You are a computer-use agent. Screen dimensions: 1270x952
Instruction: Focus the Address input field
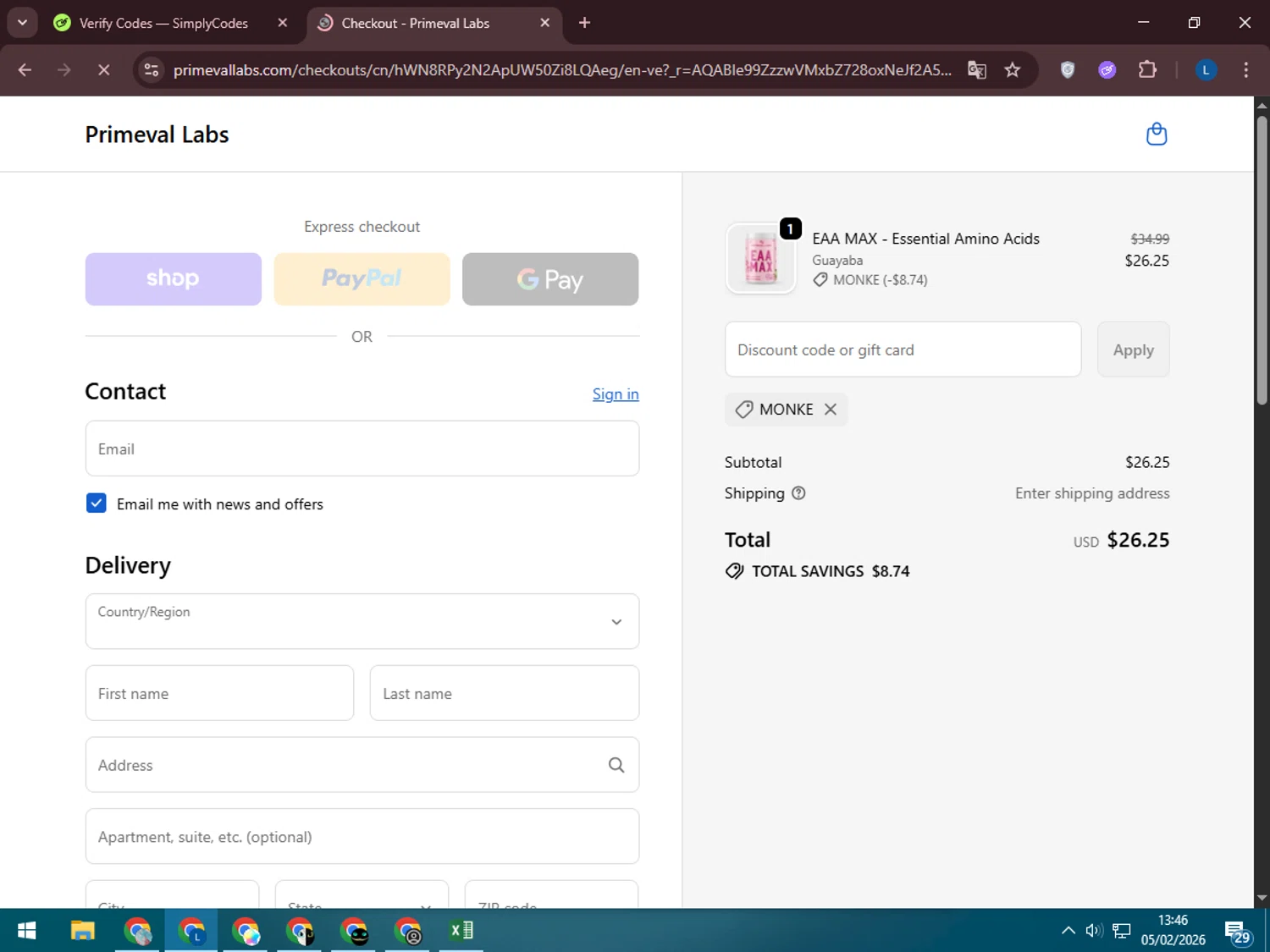click(x=362, y=765)
